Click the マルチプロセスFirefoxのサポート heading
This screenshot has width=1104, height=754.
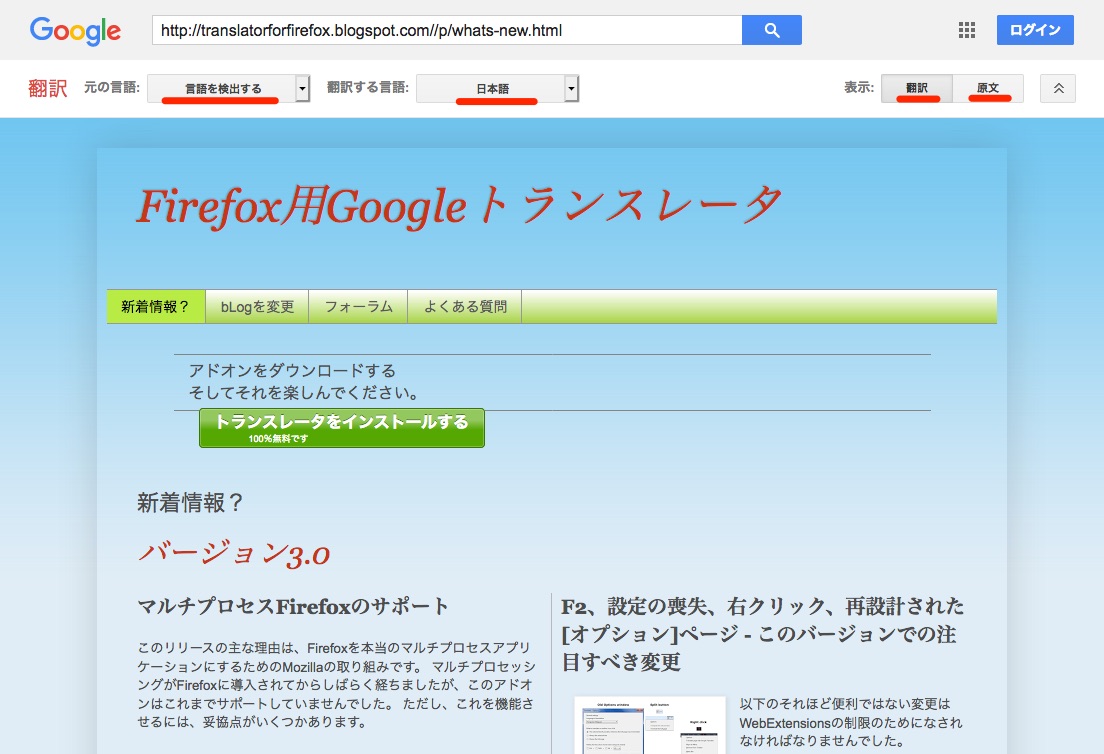[293, 606]
